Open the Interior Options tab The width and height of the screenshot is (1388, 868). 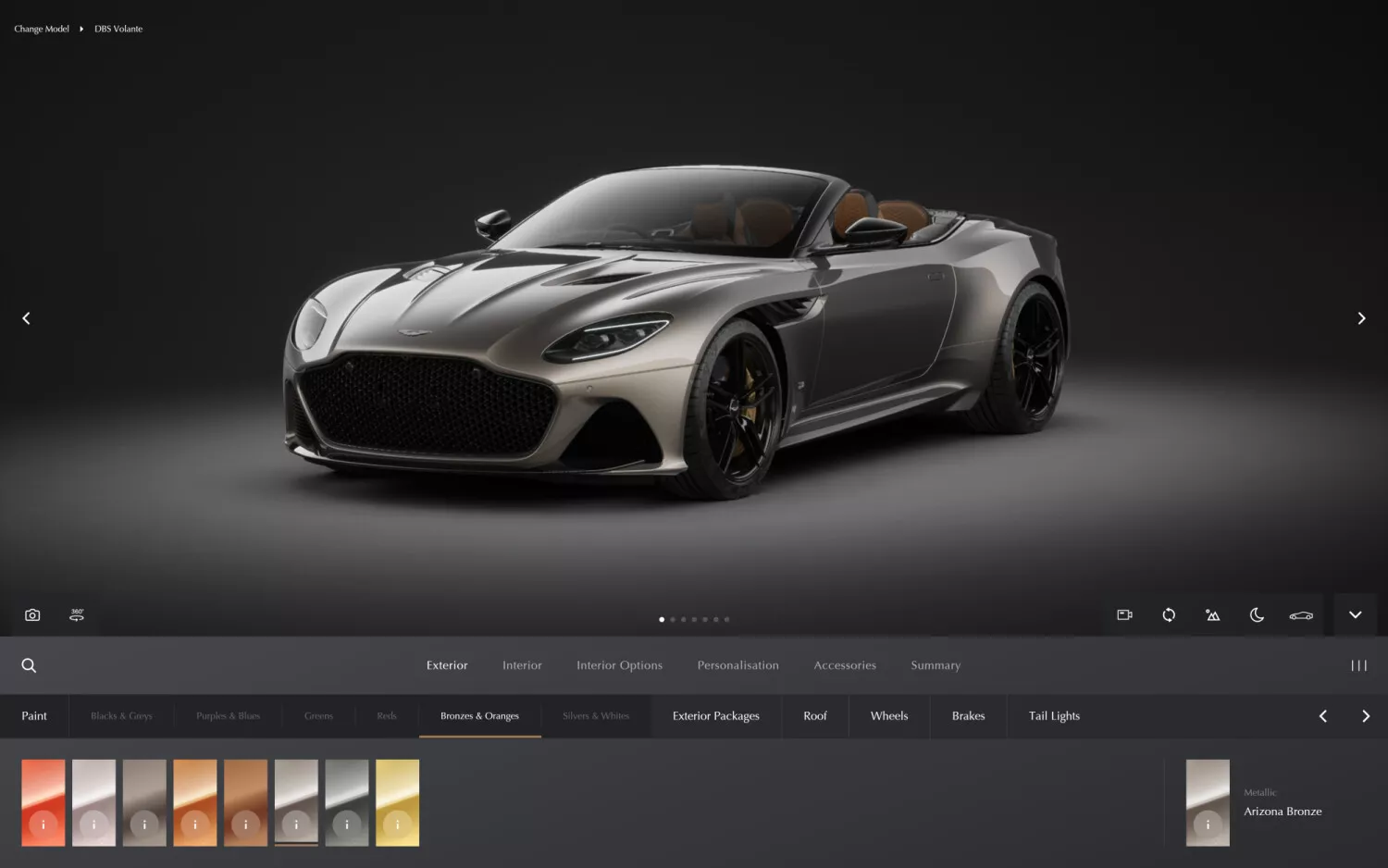coord(619,665)
